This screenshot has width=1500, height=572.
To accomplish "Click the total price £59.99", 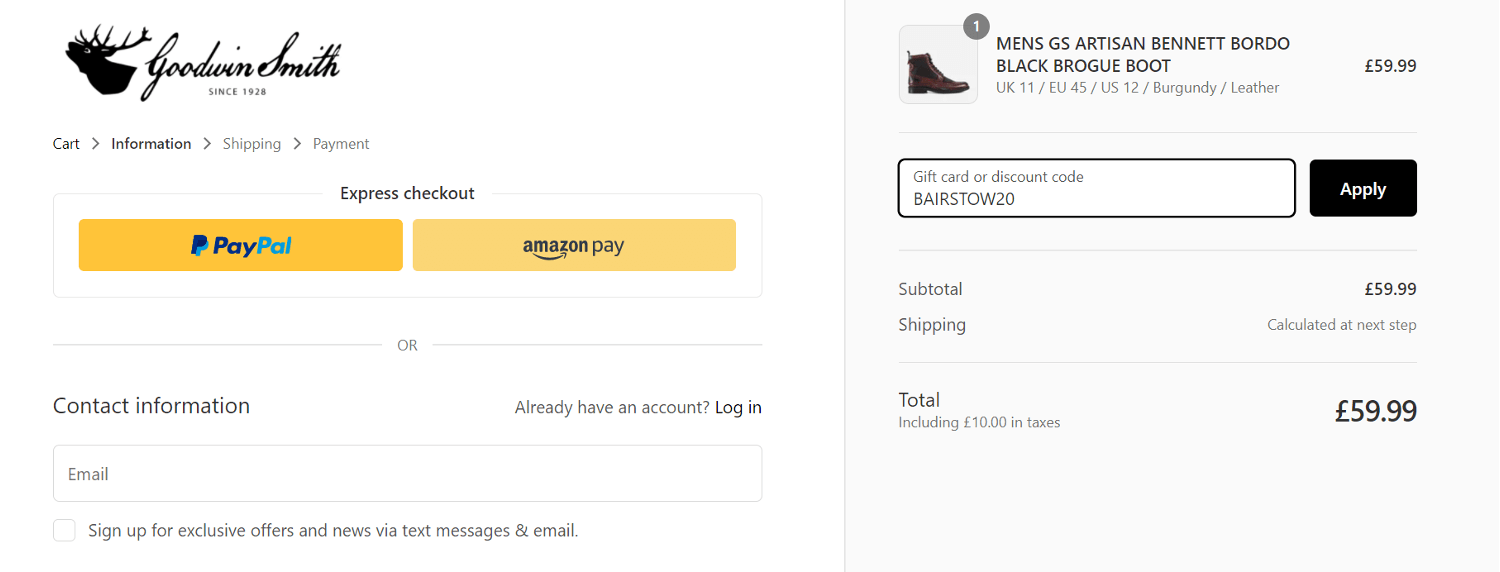I will [1376, 411].
